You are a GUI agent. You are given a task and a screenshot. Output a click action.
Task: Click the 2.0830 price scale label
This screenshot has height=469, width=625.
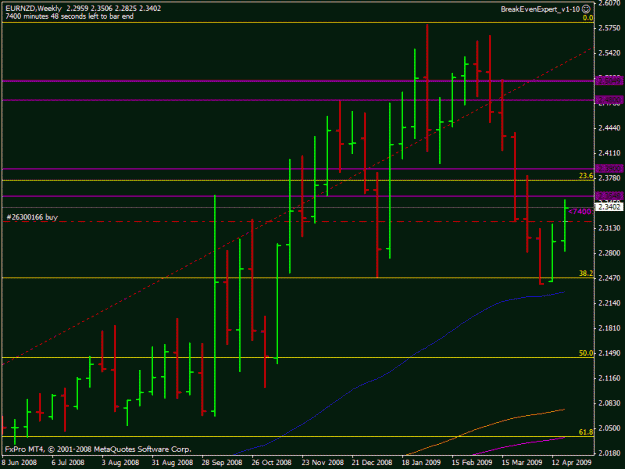(609, 403)
